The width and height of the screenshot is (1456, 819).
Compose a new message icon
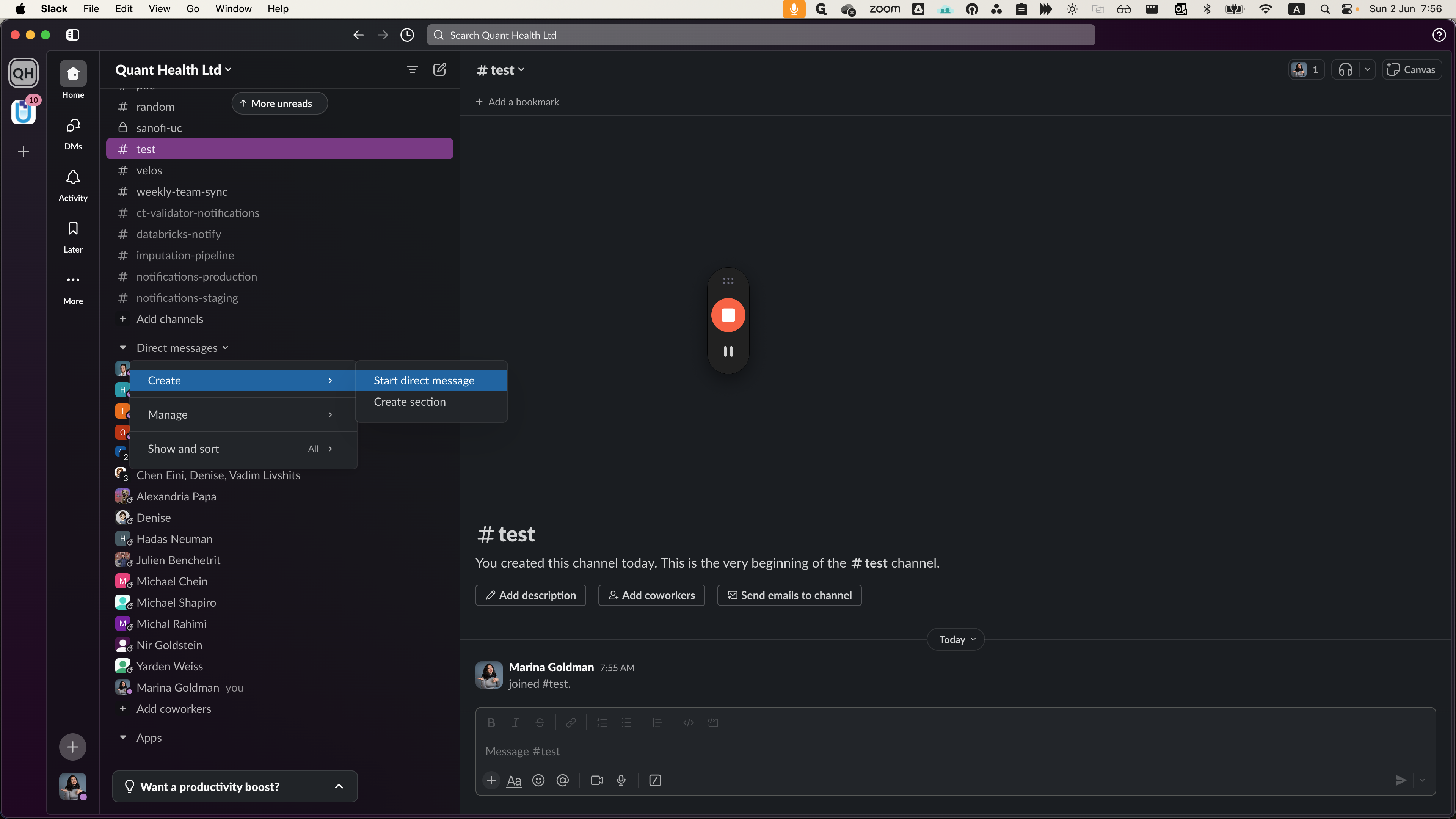440,69
